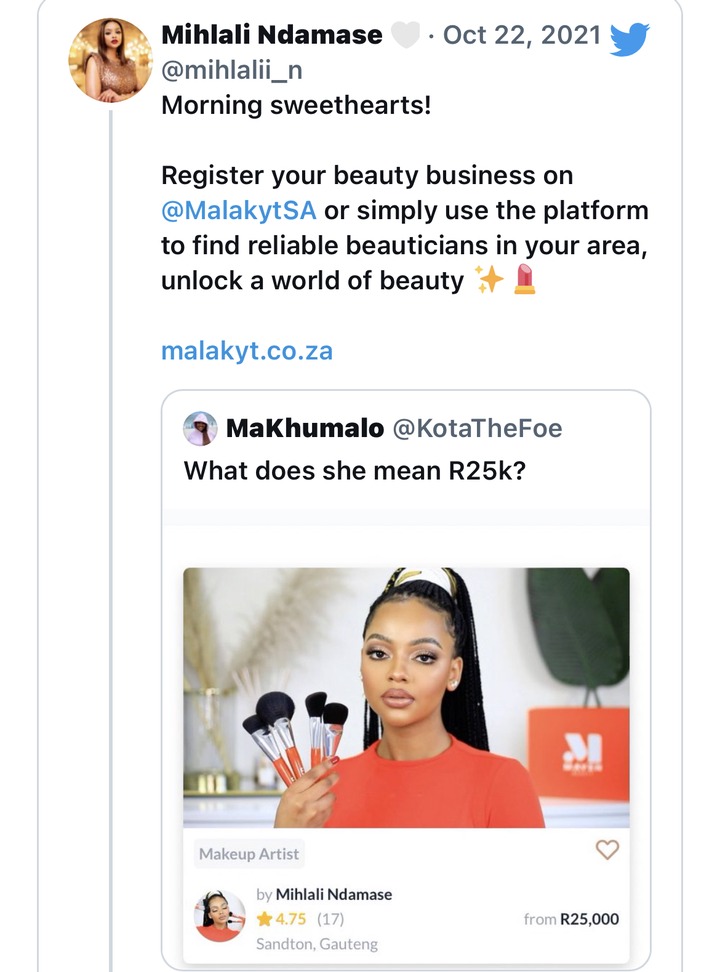Click the MaKhumalo display name

pos(305,428)
